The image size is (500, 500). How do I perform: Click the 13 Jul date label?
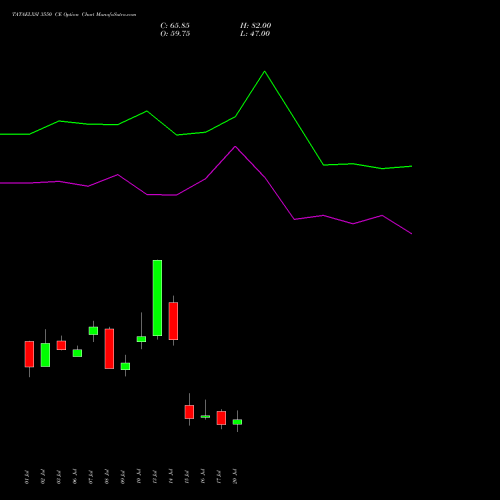point(155,477)
